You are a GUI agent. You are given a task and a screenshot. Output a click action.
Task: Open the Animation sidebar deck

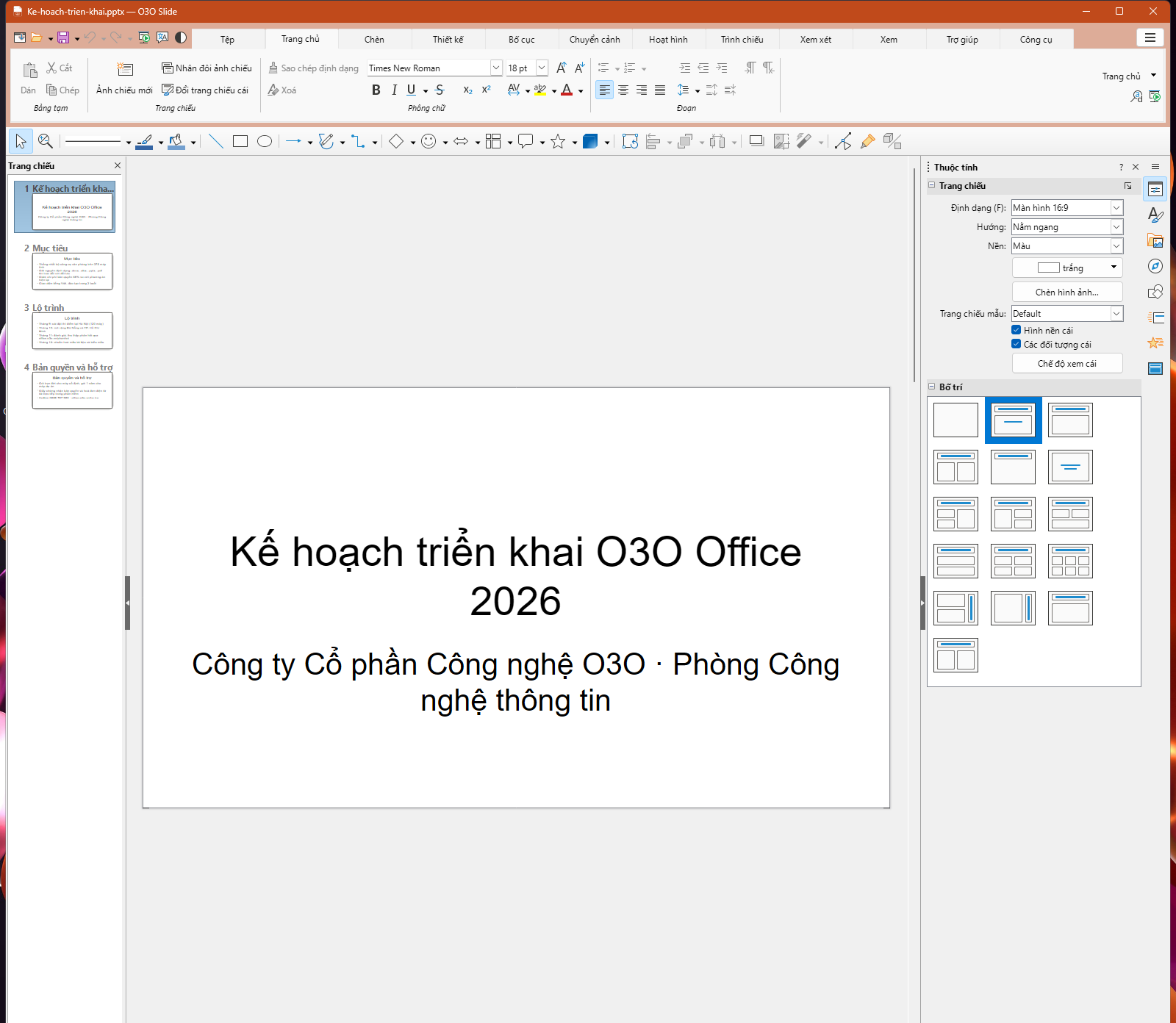[x=1155, y=342]
